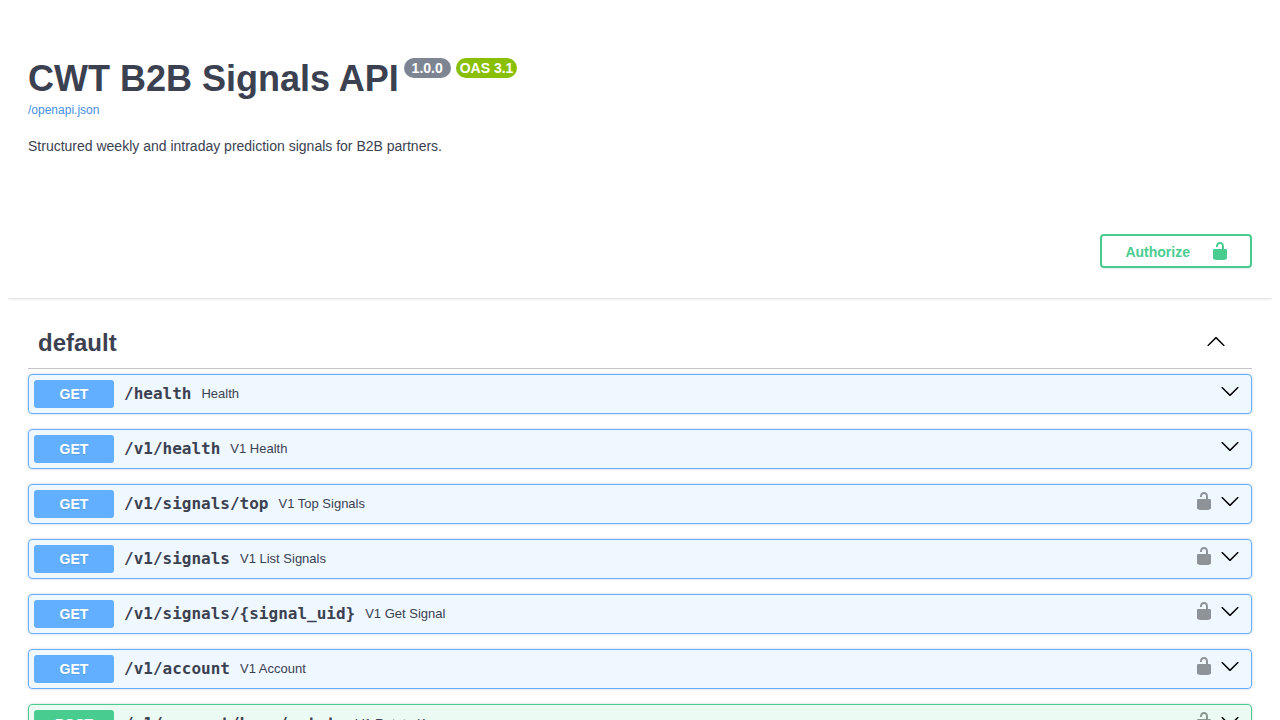The width and height of the screenshot is (1280, 720).
Task: Open the /openapi.json link
Action: coord(64,110)
